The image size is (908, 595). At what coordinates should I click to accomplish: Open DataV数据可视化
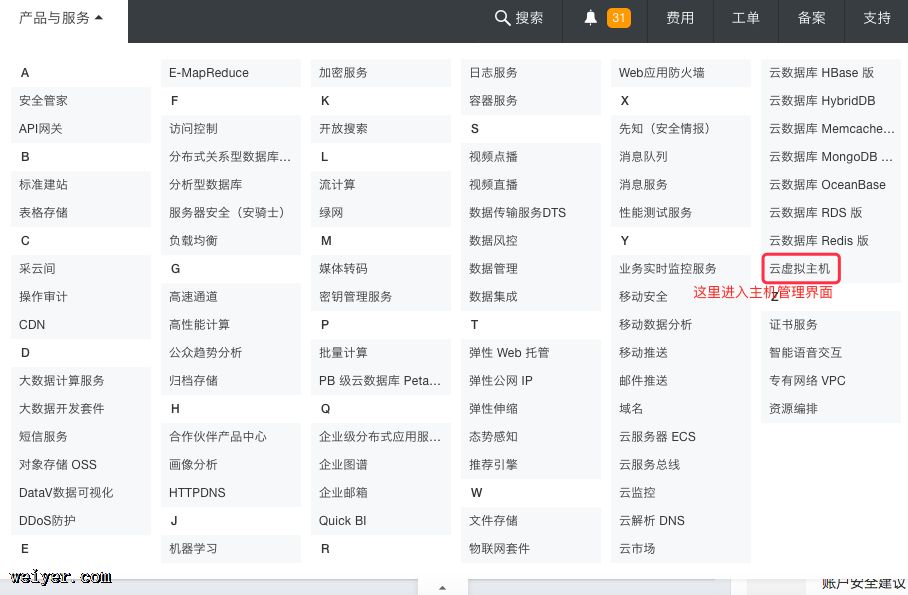click(x=66, y=493)
